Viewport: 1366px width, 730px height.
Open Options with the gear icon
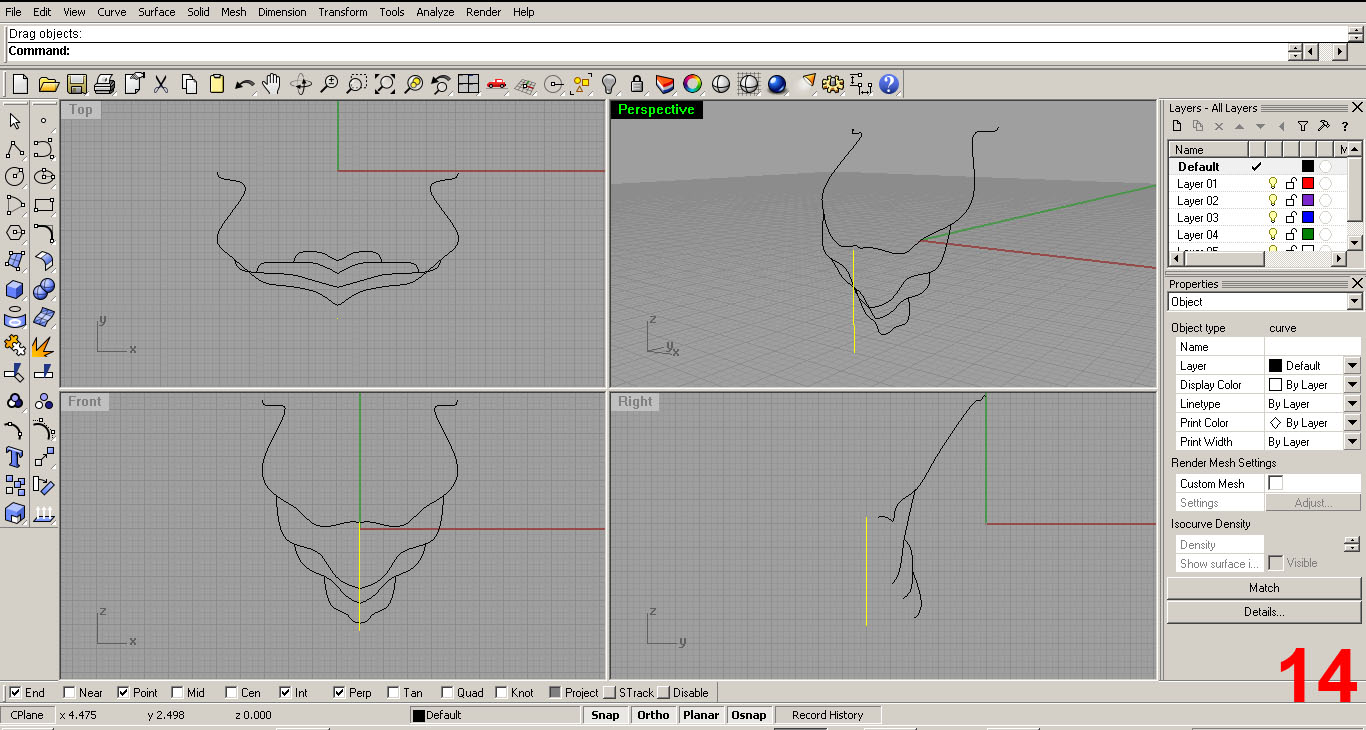833,84
